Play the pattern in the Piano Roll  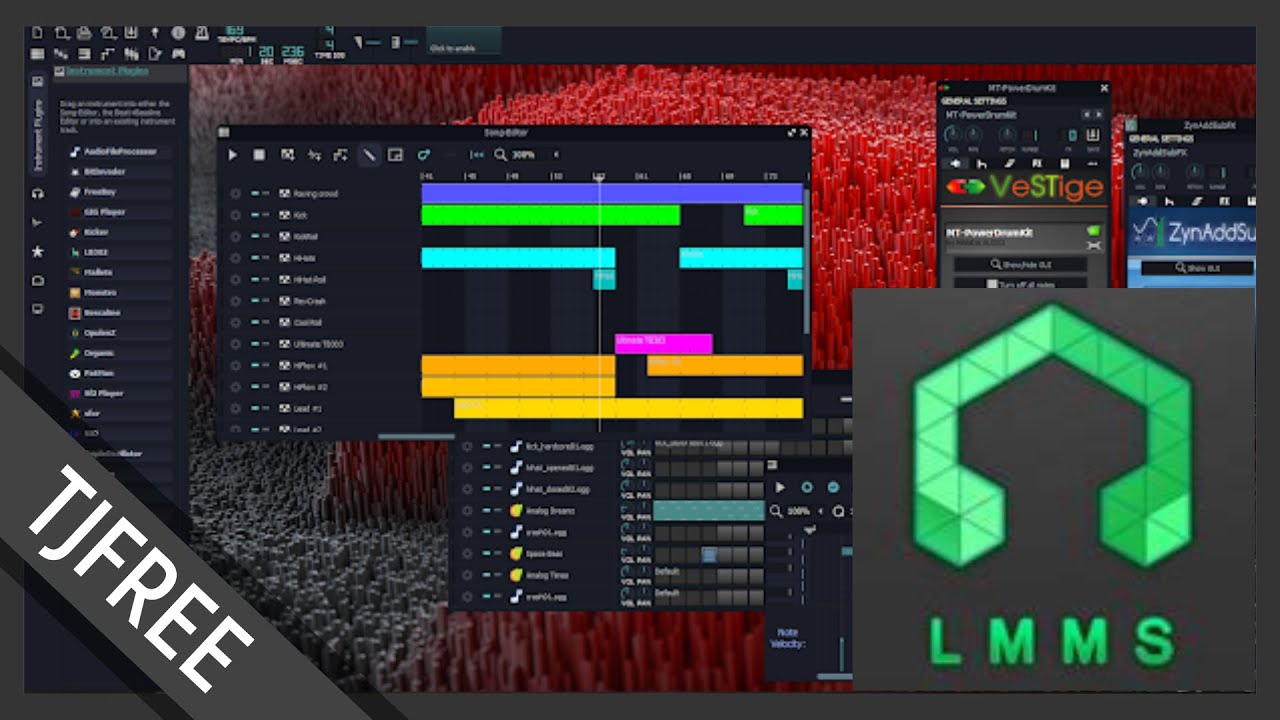pyautogui.click(x=780, y=487)
